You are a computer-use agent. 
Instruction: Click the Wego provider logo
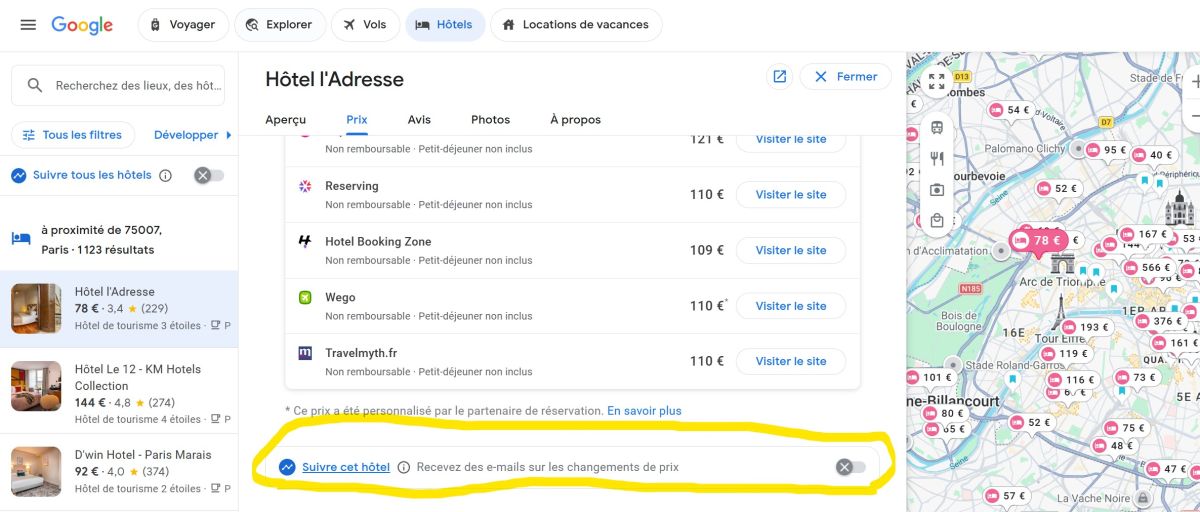pos(306,297)
